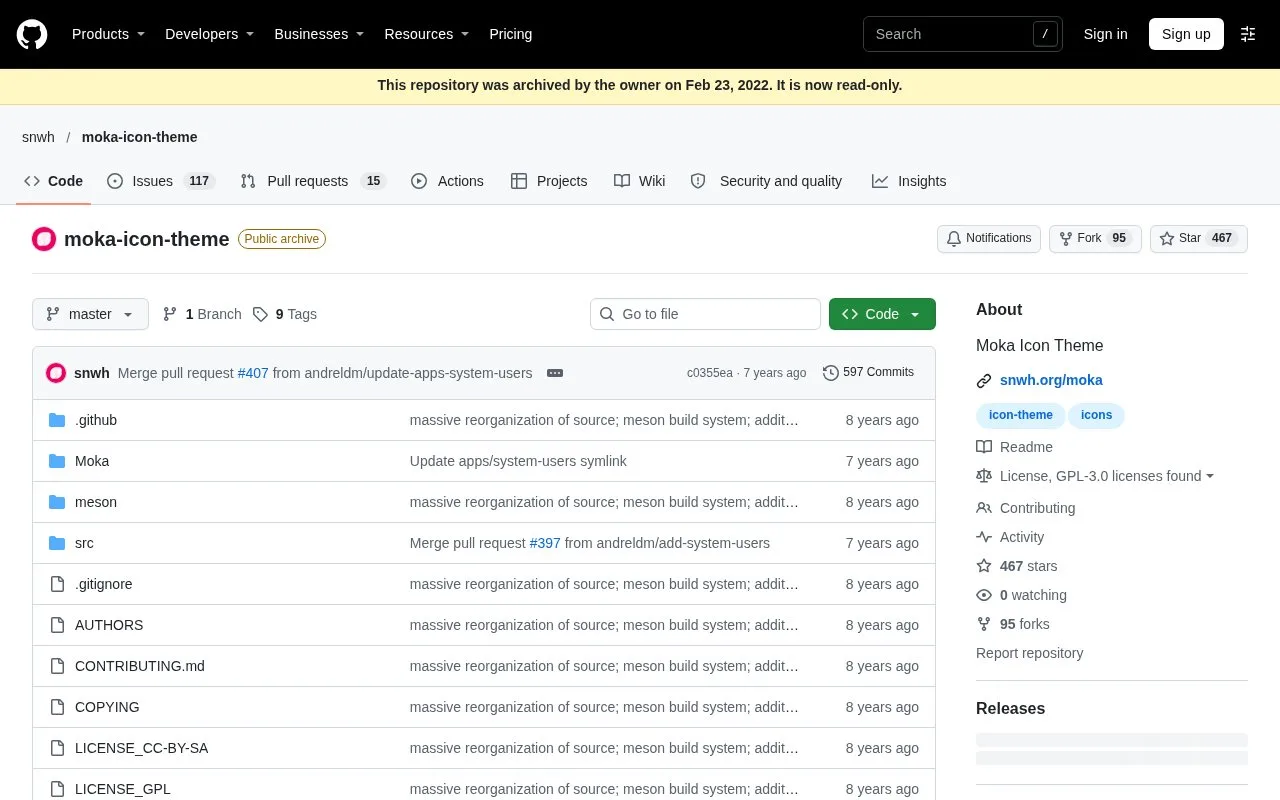
Task: Select the Code tab
Action: tap(53, 181)
